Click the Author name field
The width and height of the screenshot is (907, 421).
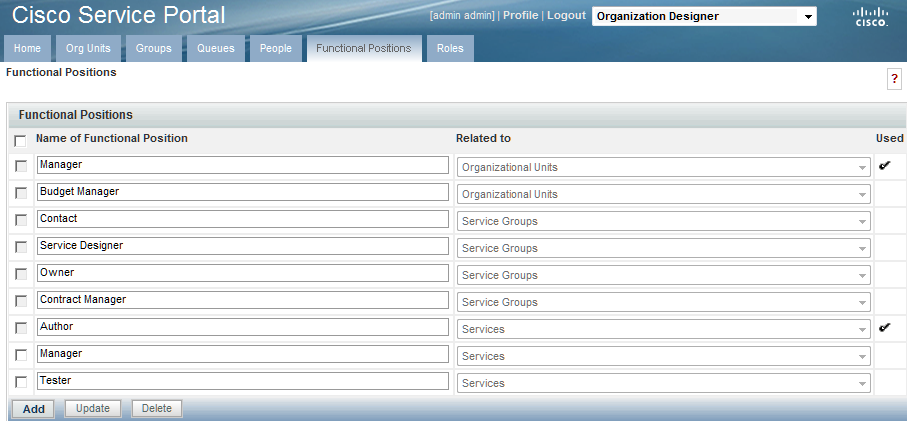pyautogui.click(x=243, y=327)
